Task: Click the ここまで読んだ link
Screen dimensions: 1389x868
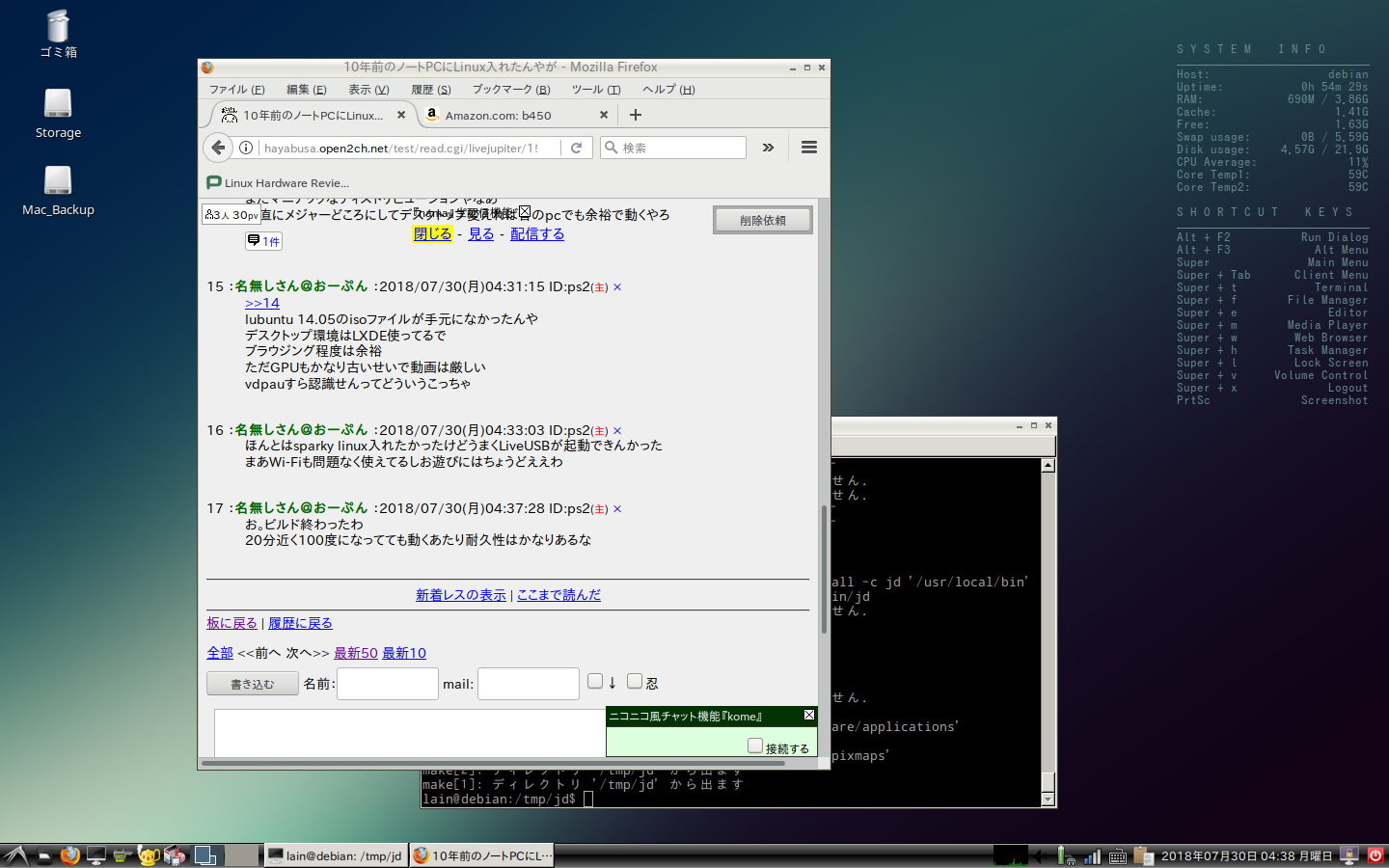Action: coord(558,595)
